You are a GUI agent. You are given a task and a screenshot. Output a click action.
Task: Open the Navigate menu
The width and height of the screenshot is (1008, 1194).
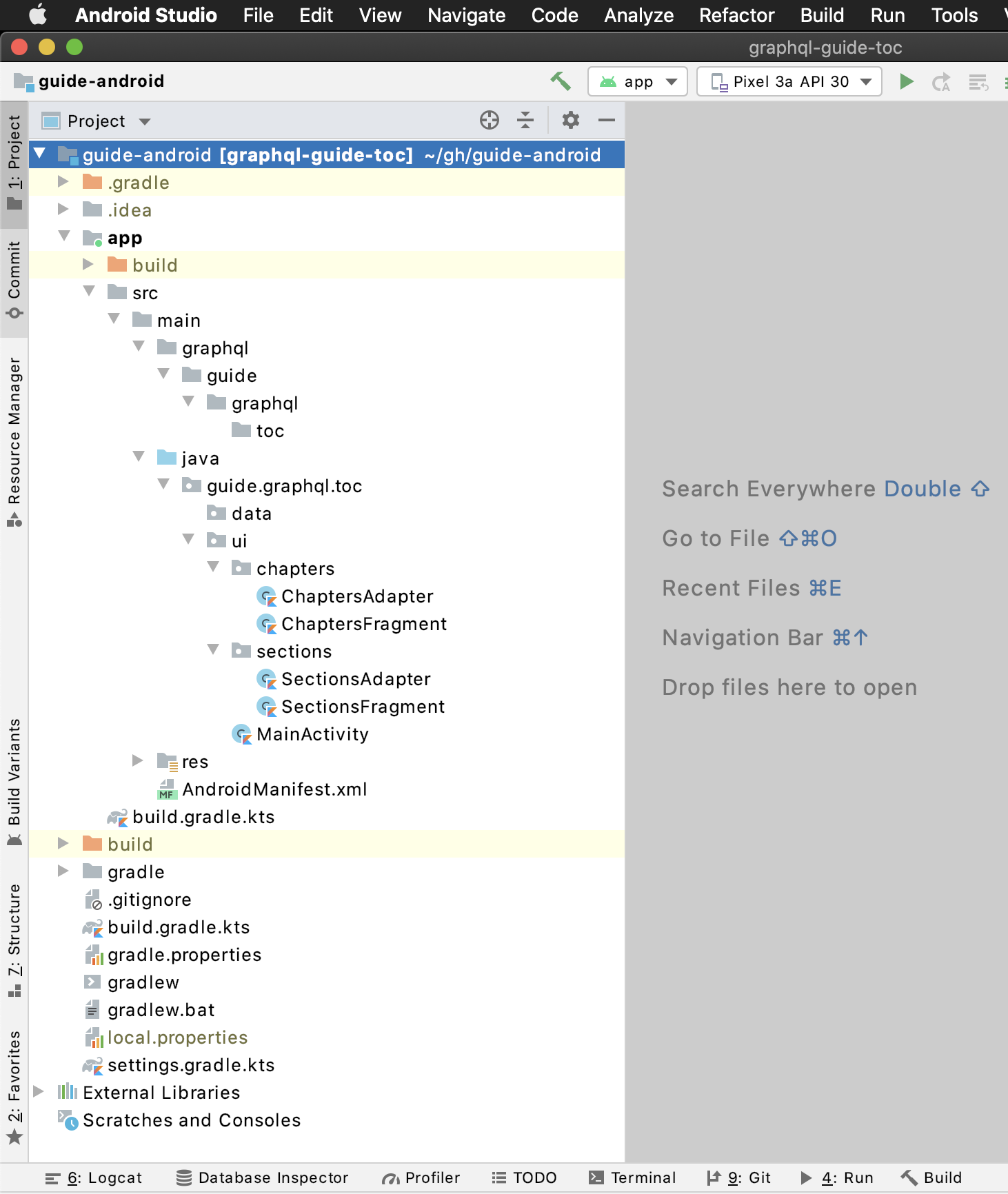click(467, 15)
